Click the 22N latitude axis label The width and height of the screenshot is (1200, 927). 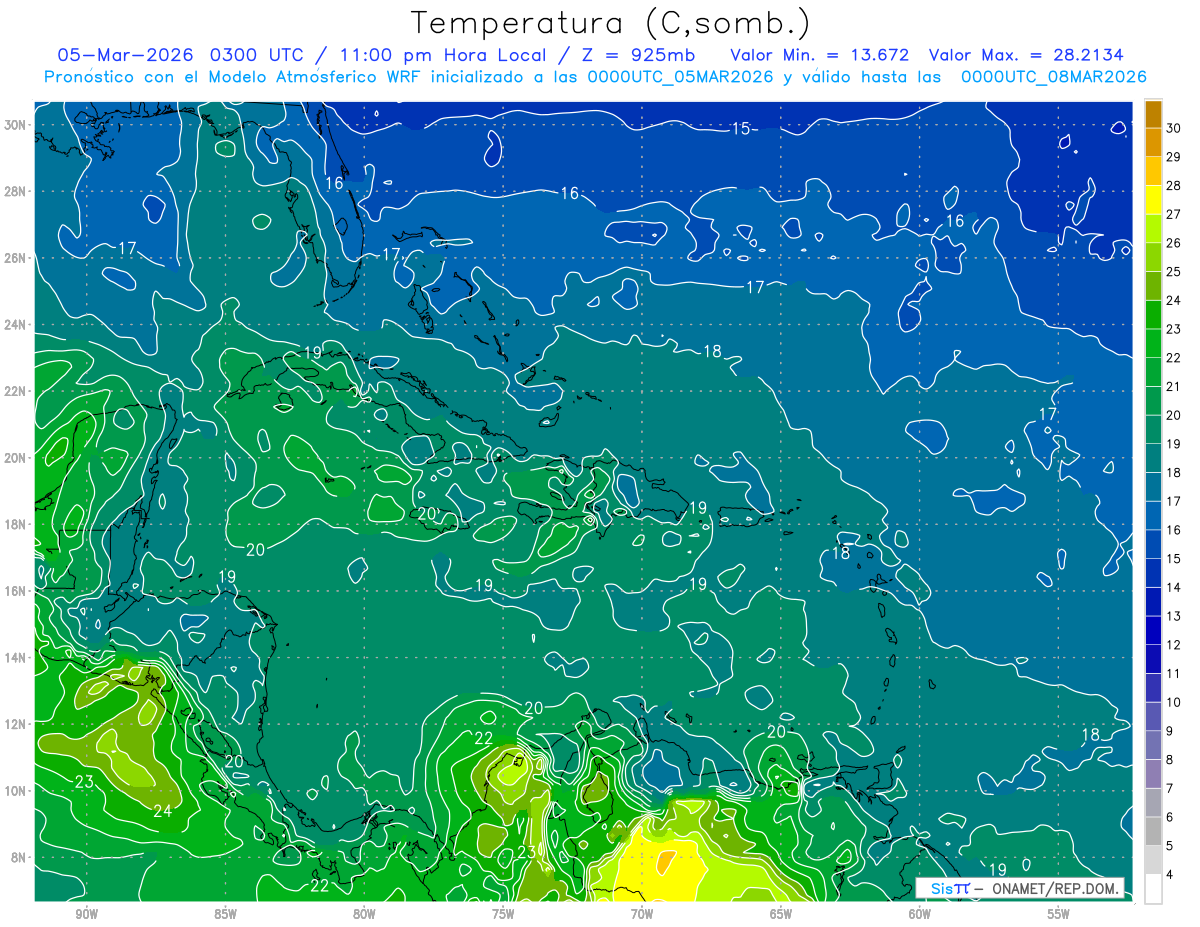click(x=16, y=391)
